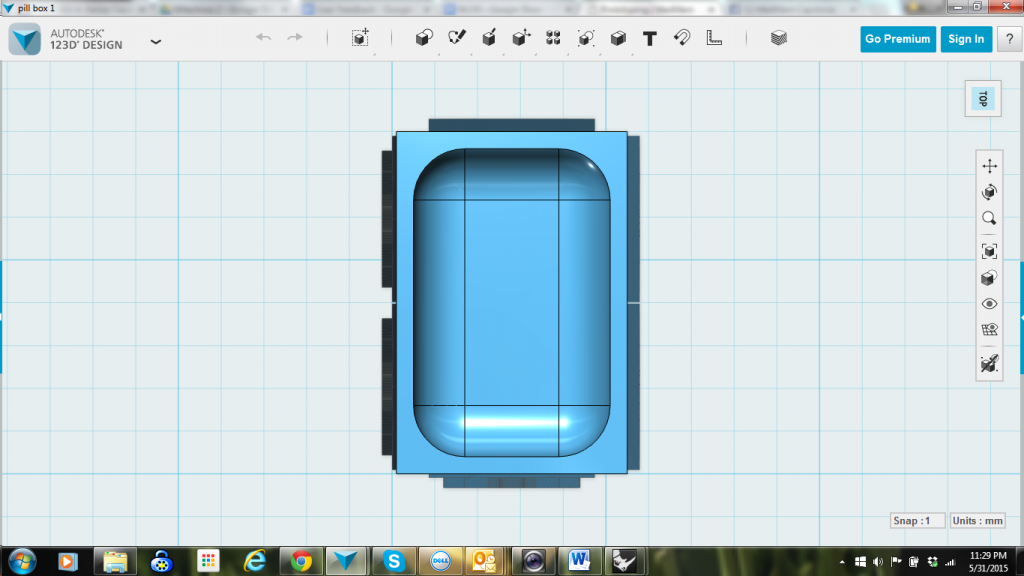Screen dimensions: 1024x576
Task: Select the Modify tool
Action: (521, 39)
